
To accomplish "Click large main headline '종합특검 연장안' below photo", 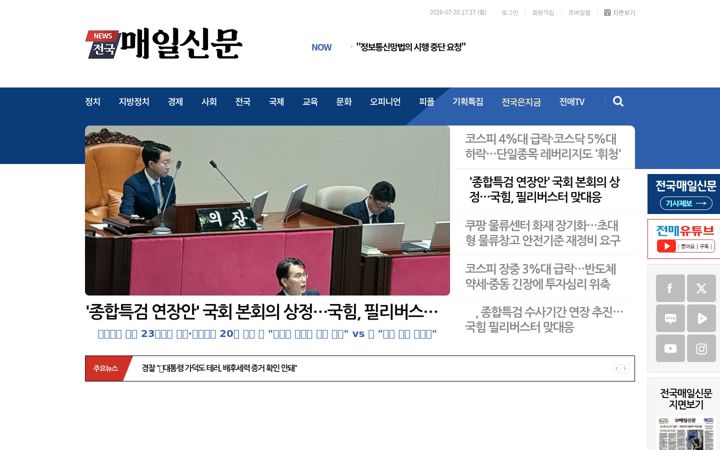I will click(x=262, y=312).
